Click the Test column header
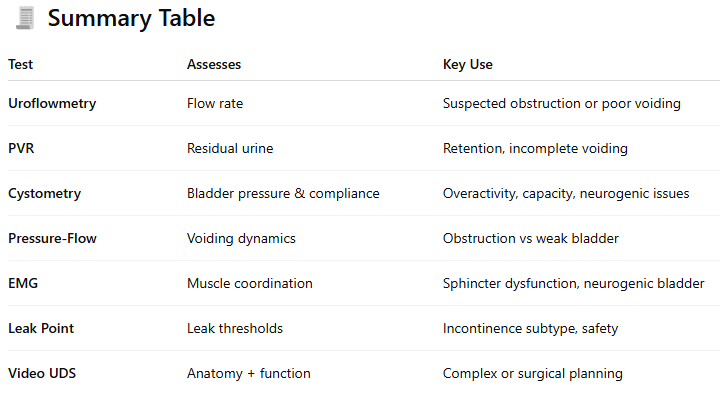 coord(21,64)
